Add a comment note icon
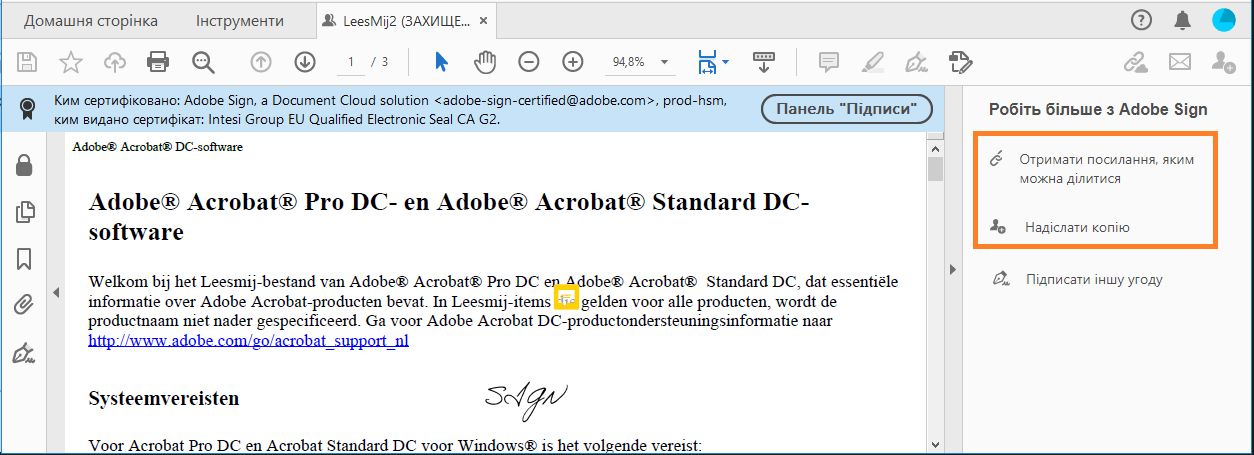The width and height of the screenshot is (1254, 455). (828, 62)
